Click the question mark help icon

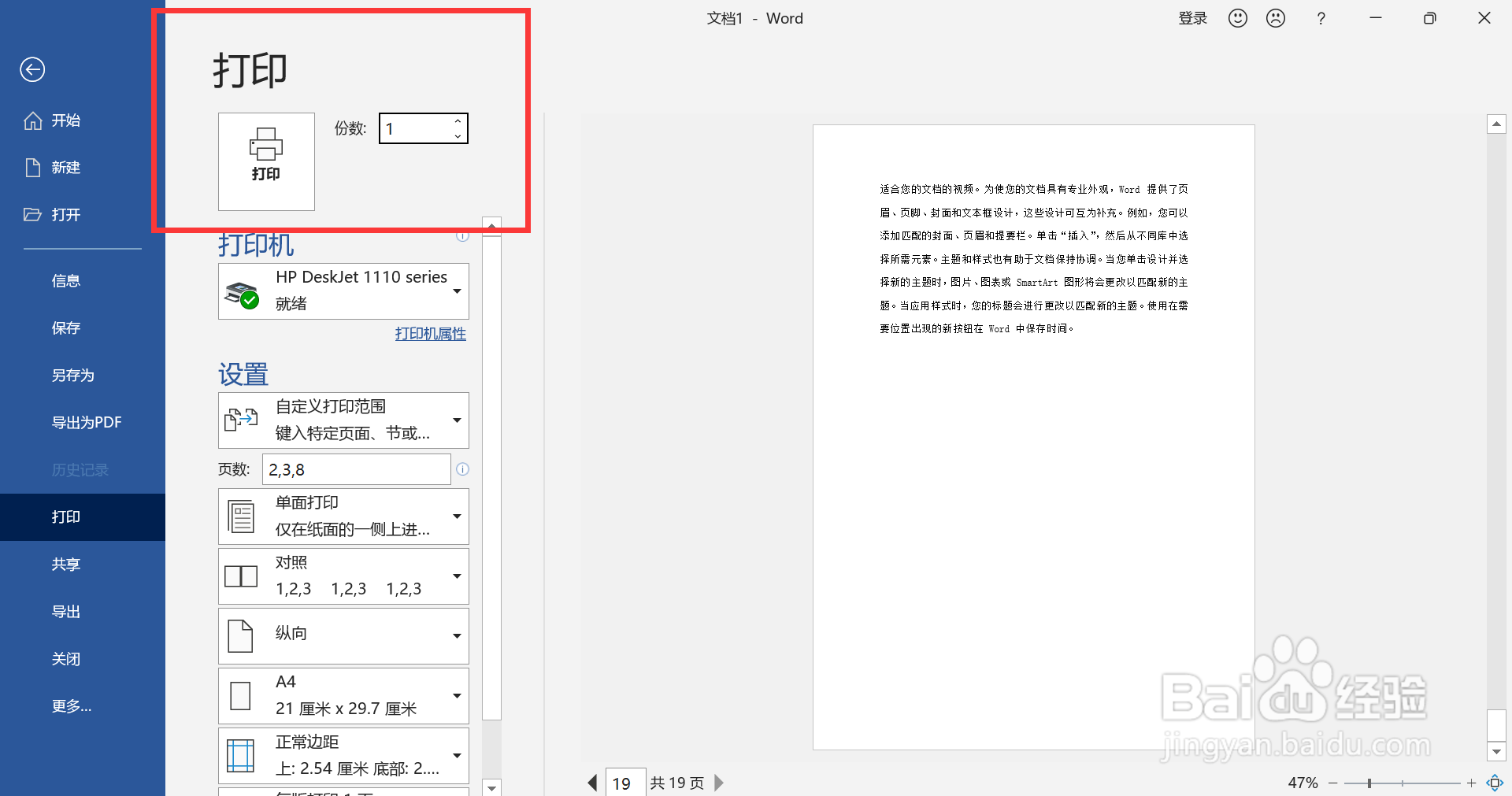tap(1321, 18)
